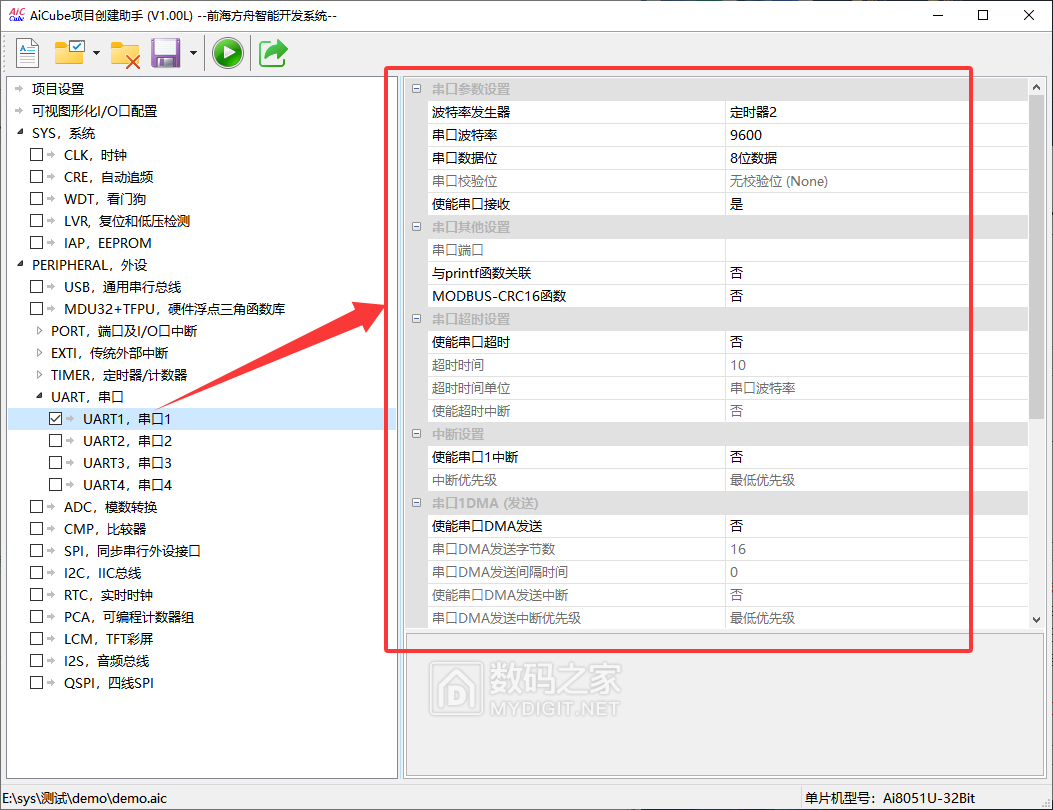Enable the UART2 checkbox

pyautogui.click(x=56, y=441)
